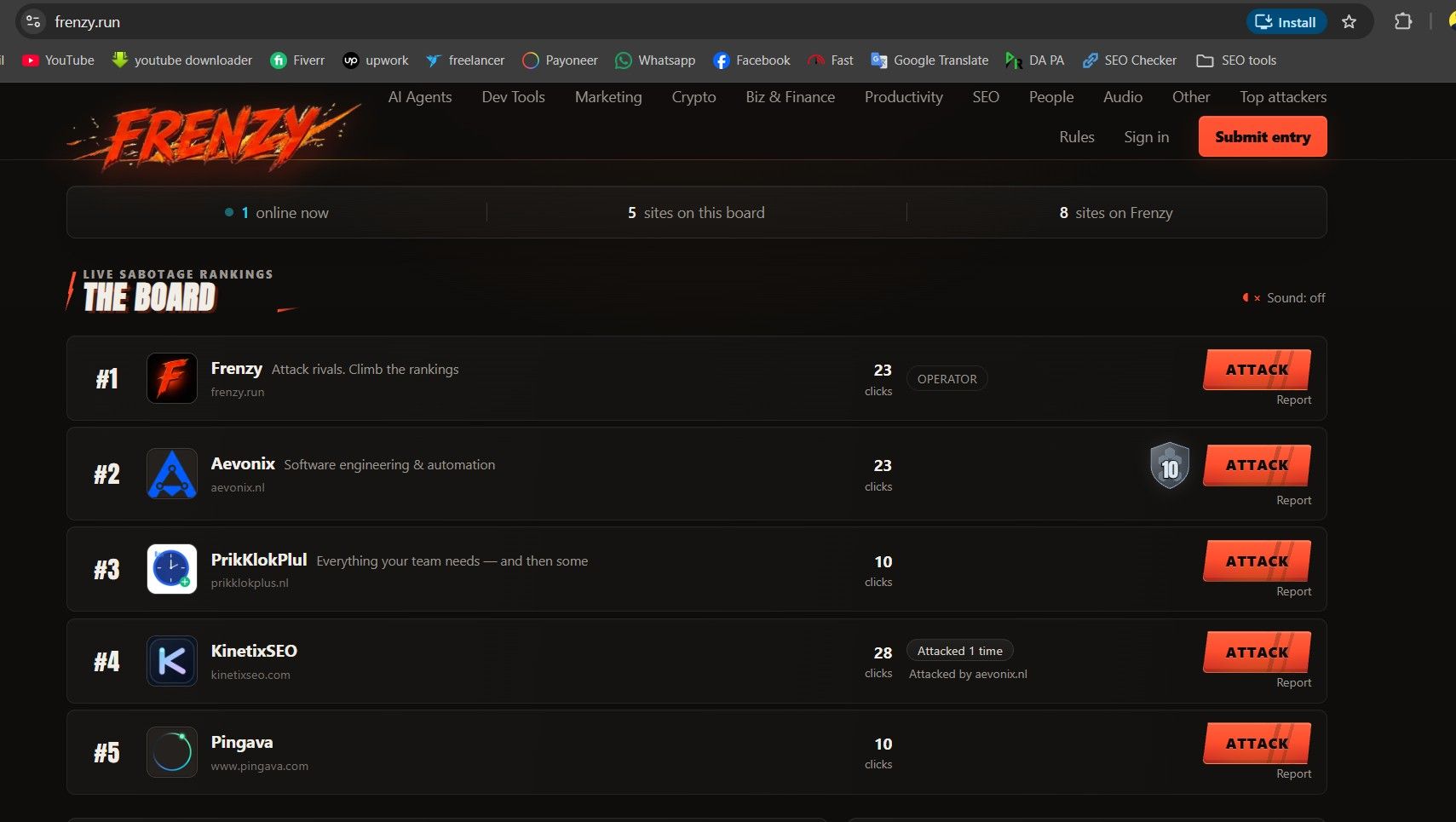Attack the Pingava site
The image size is (1456, 822).
coord(1257,744)
